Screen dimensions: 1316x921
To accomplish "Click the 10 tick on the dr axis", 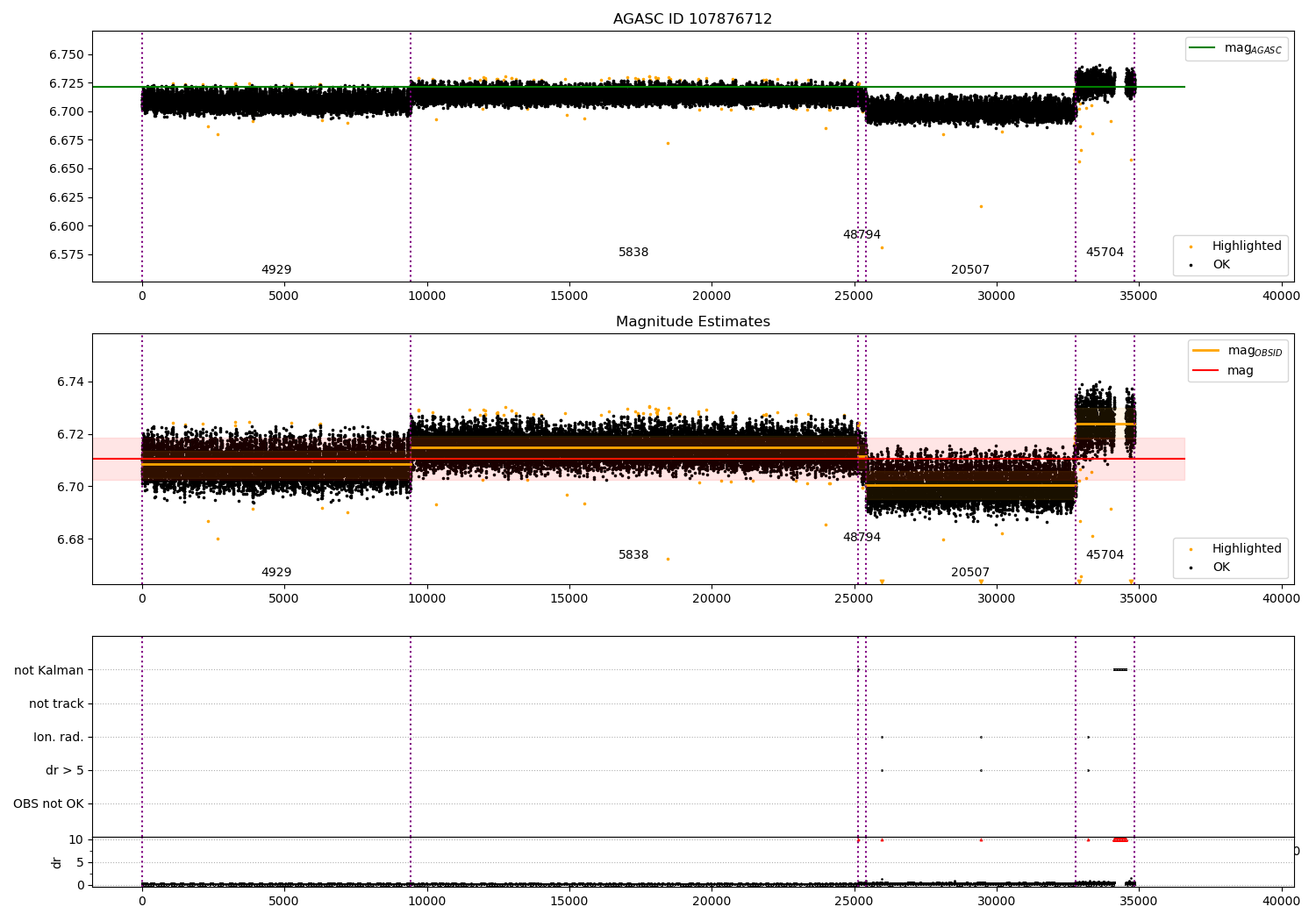I will pyautogui.click(x=76, y=839).
